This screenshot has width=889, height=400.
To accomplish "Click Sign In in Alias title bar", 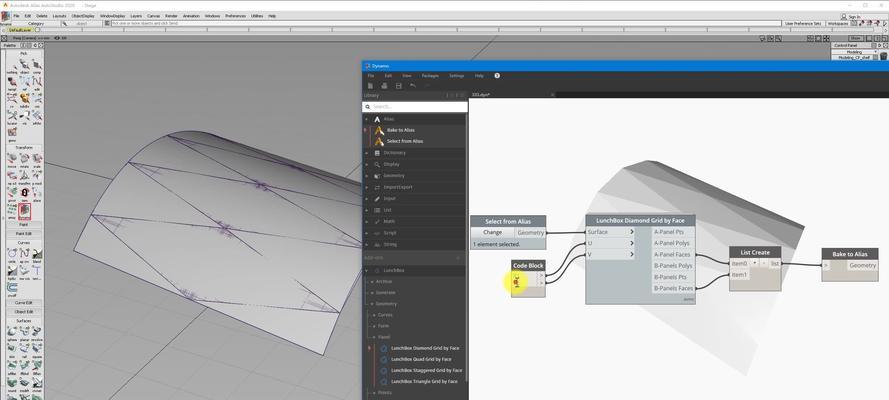I will coord(850,16).
